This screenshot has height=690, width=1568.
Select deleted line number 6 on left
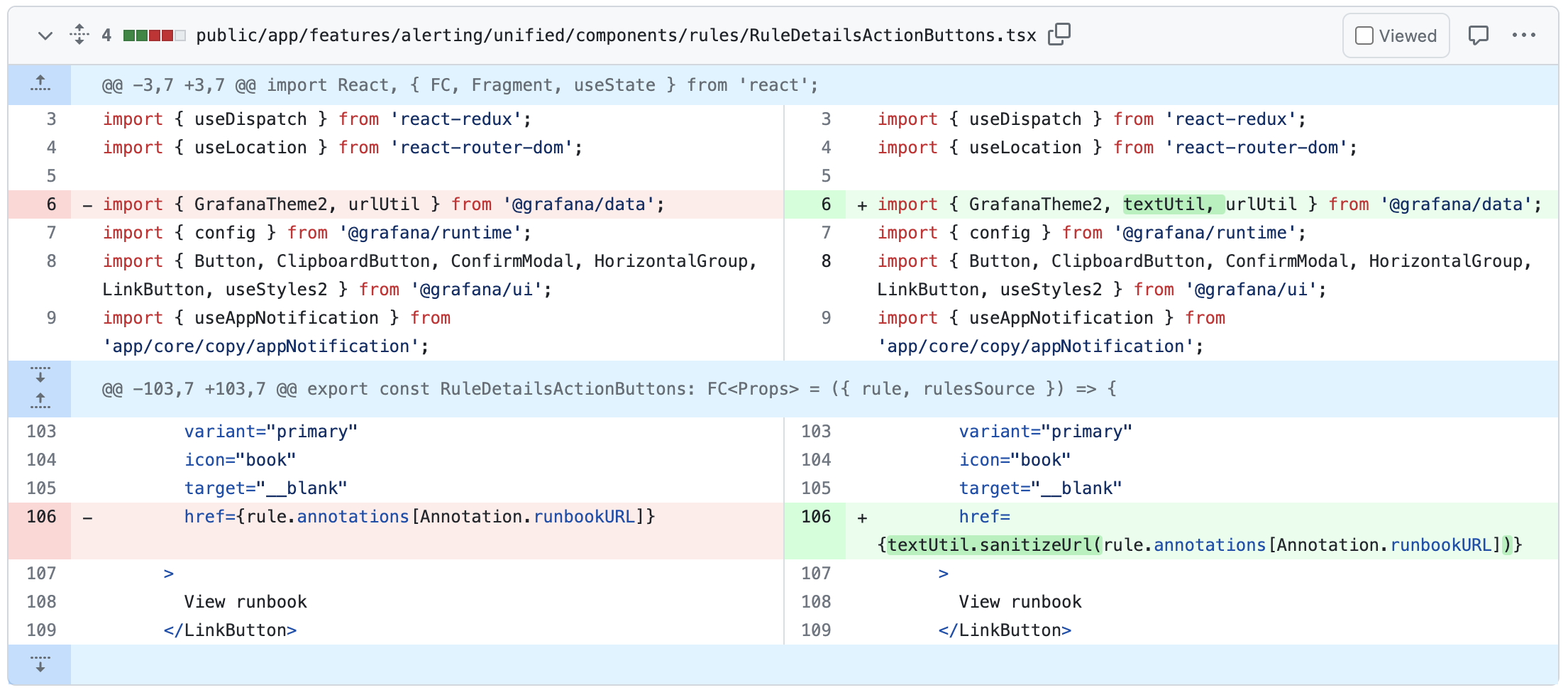click(51, 204)
